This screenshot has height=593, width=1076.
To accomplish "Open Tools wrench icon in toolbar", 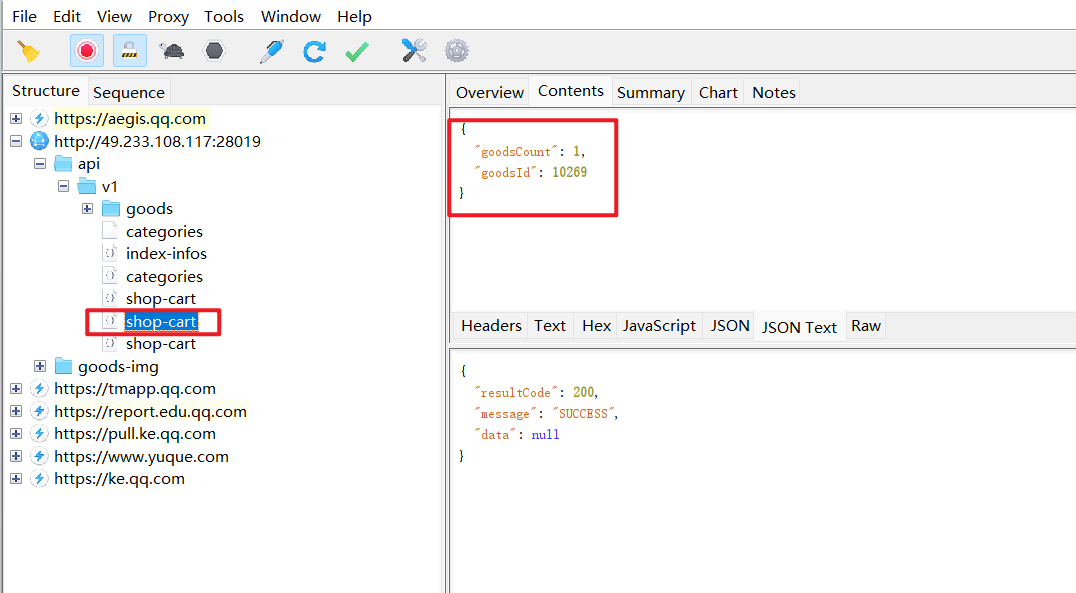I will point(414,51).
